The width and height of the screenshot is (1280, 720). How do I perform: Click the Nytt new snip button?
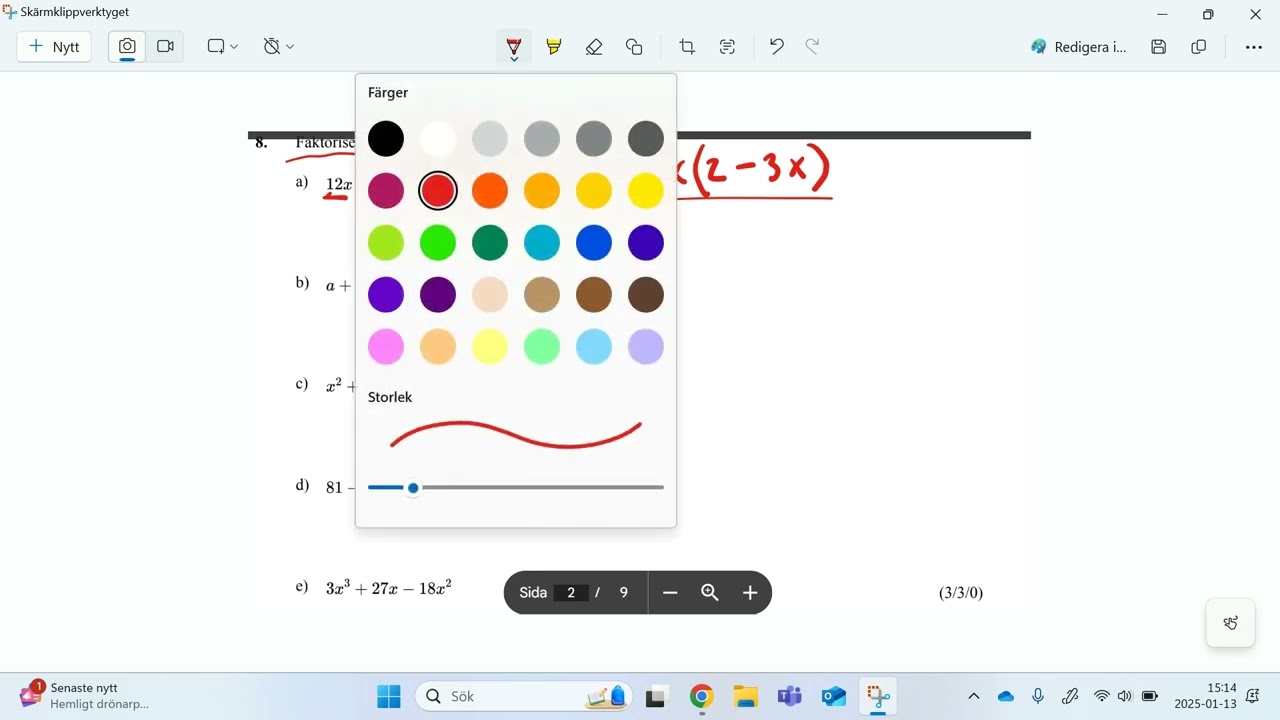coord(54,47)
